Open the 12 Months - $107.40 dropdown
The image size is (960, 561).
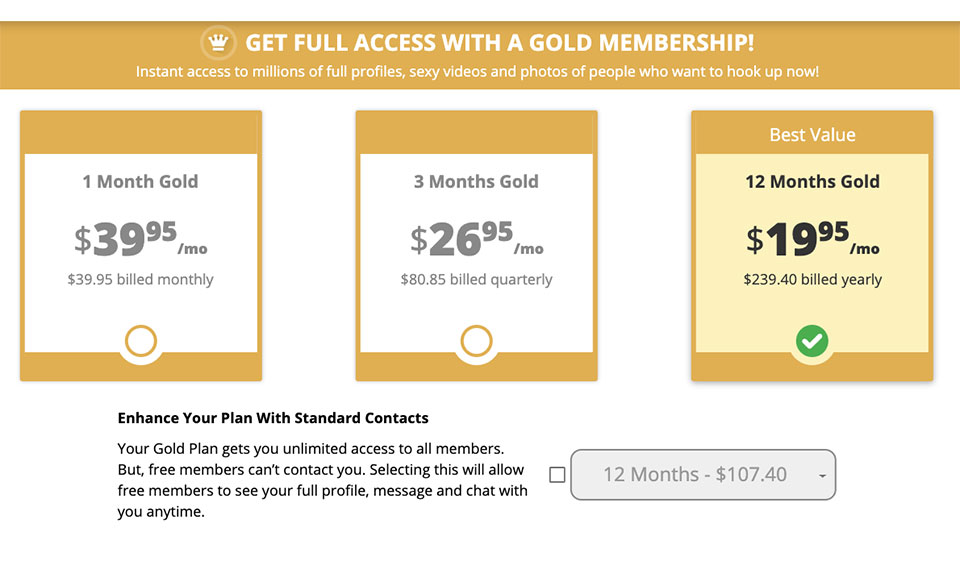[702, 475]
